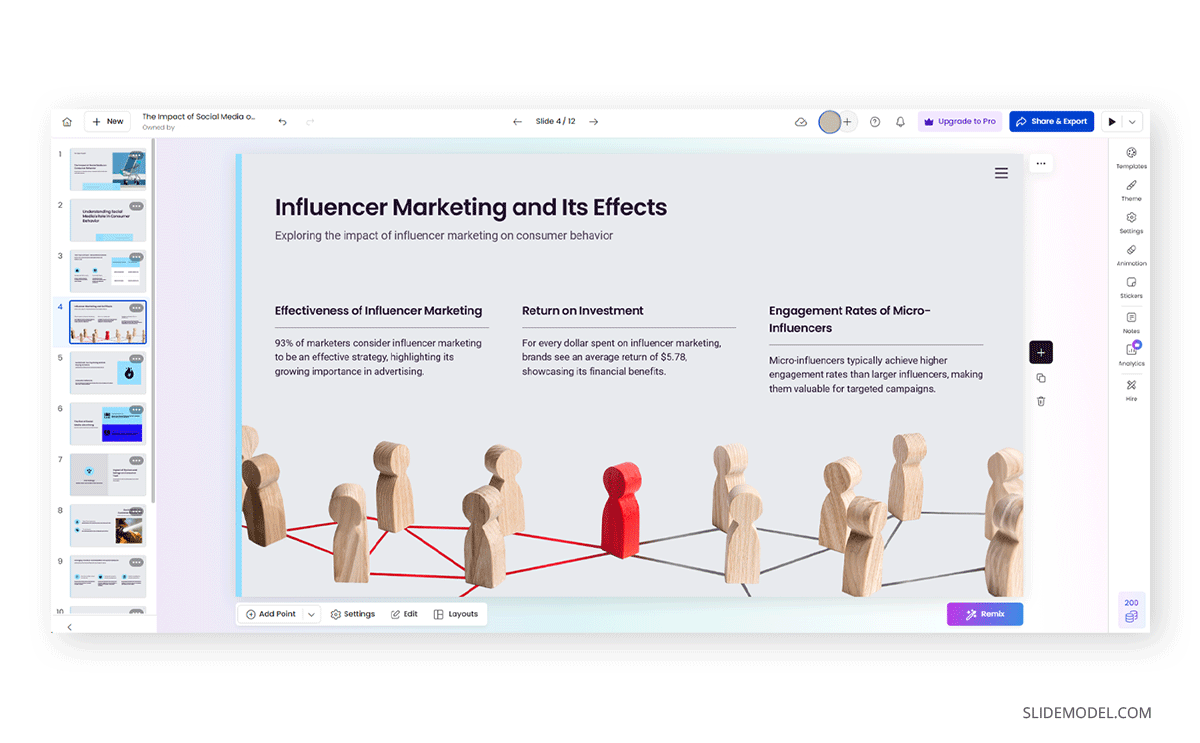Select slide 2 thumbnail
Screen dimensions: 1200x743
point(108,220)
